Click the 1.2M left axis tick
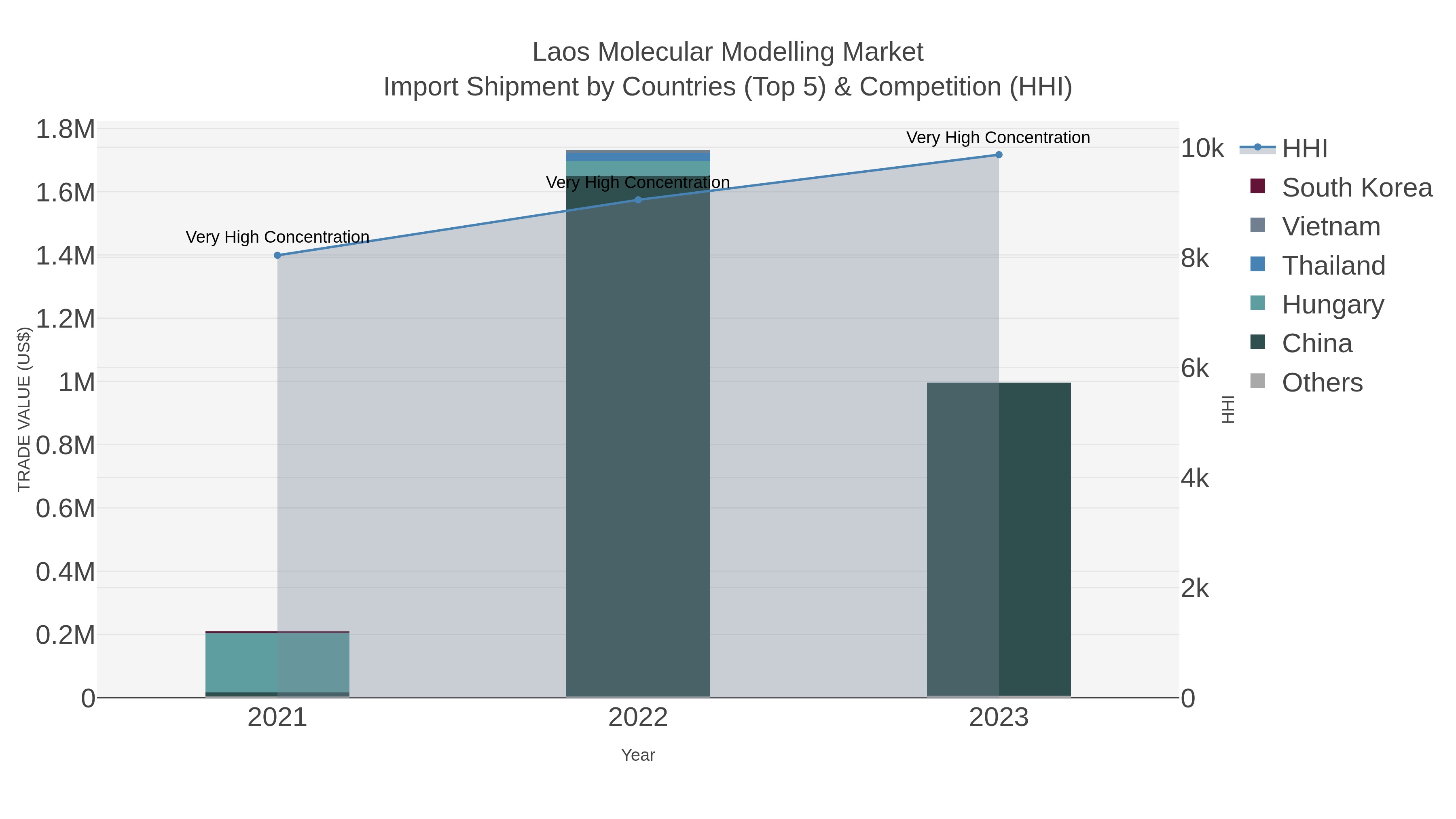 (66, 320)
